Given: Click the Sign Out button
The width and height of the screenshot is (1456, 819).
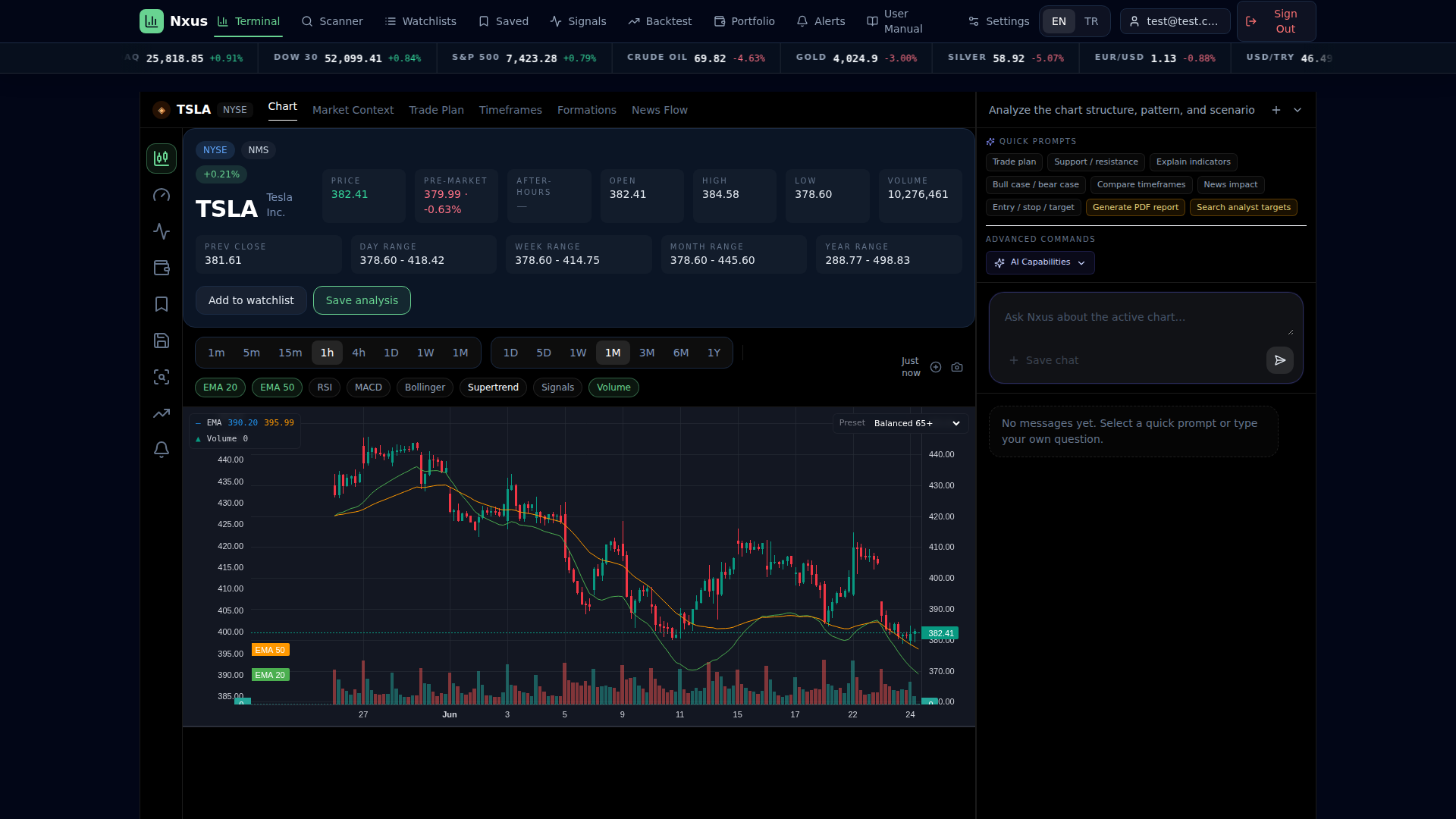Looking at the screenshot, I should click(x=1276, y=21).
